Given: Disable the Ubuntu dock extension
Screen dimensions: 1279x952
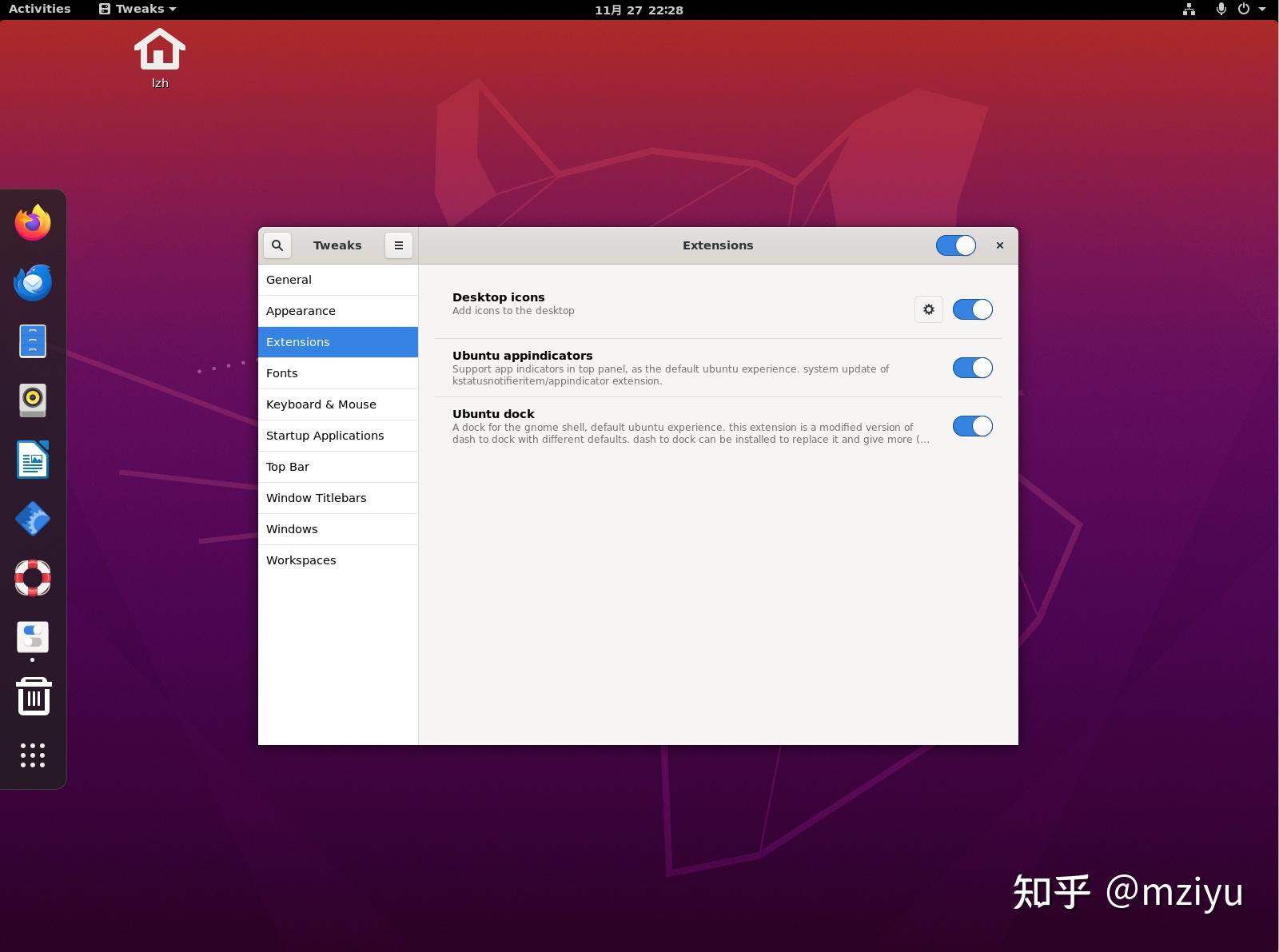Looking at the screenshot, I should pyautogui.click(x=972, y=426).
